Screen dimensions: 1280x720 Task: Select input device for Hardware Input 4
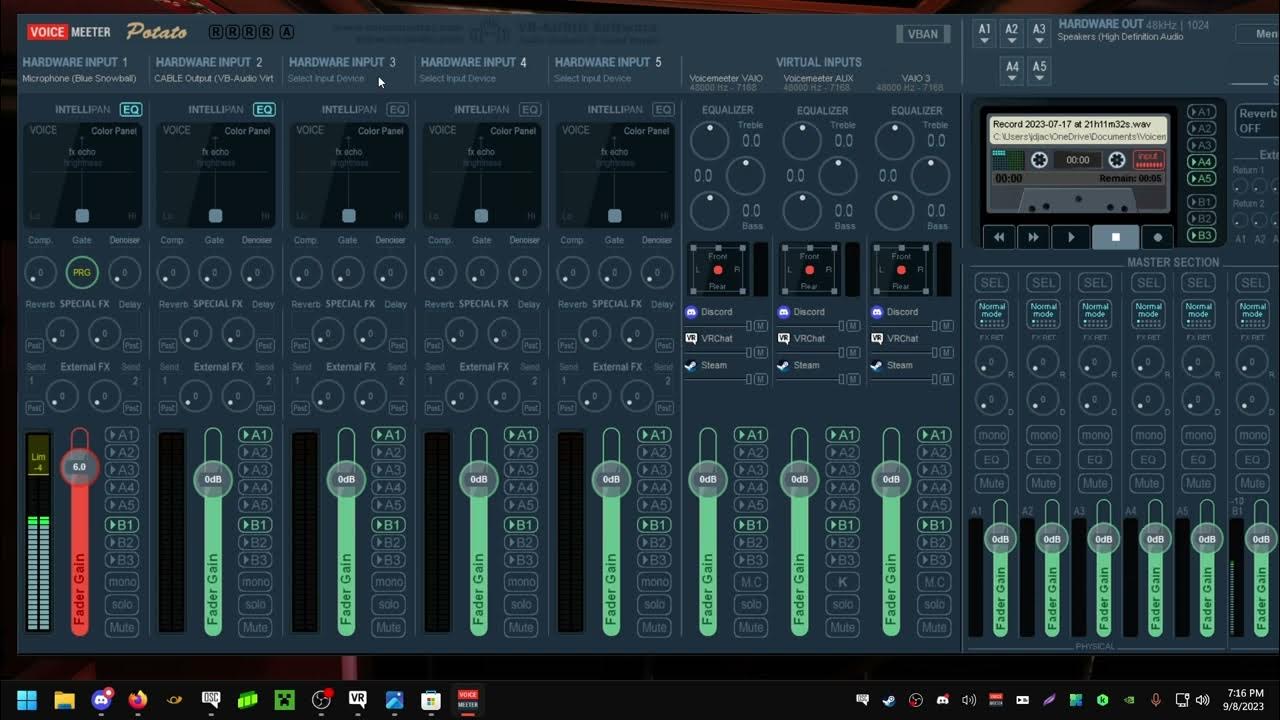pyautogui.click(x=458, y=78)
